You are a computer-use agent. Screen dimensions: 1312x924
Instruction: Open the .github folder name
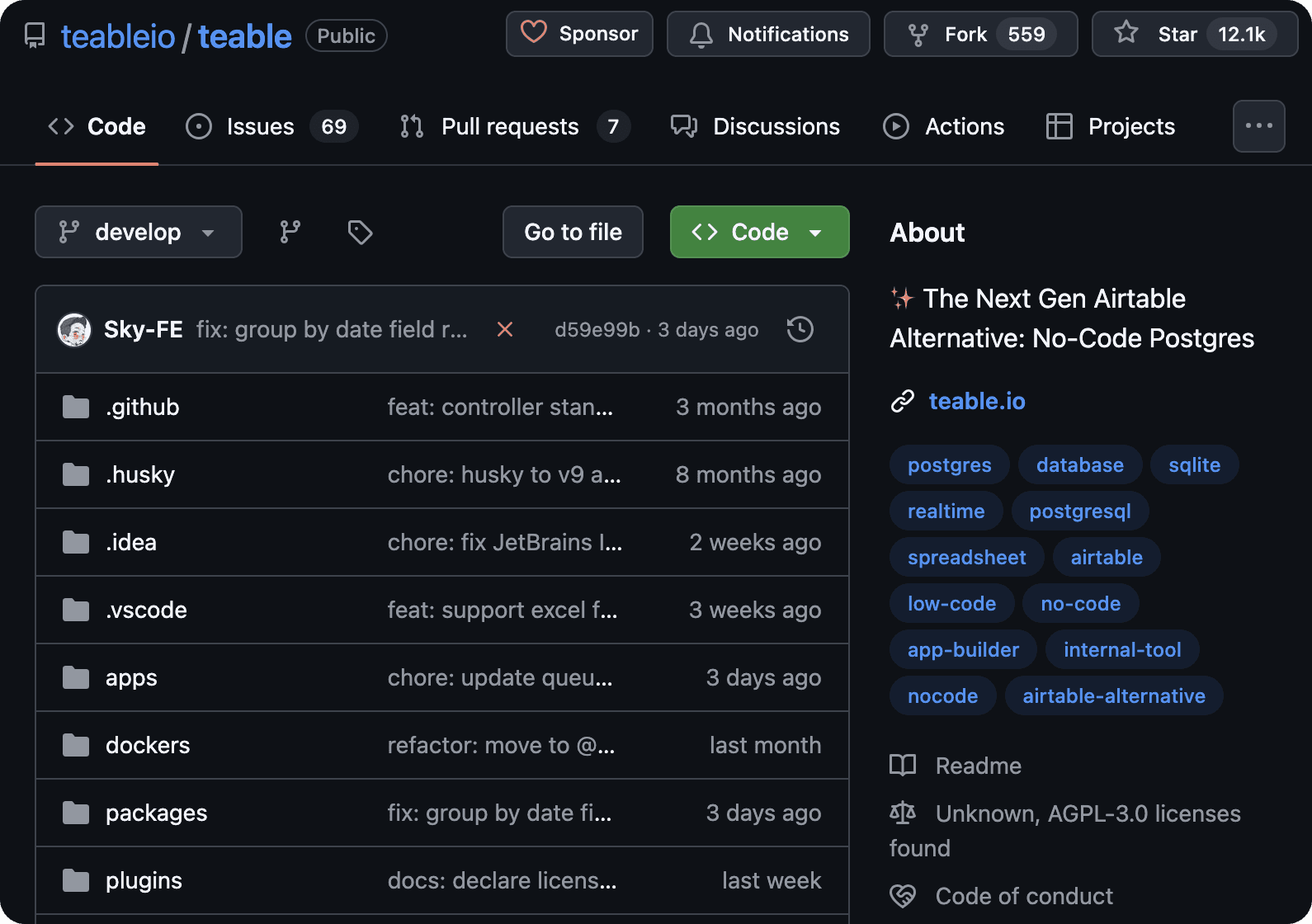coord(143,407)
